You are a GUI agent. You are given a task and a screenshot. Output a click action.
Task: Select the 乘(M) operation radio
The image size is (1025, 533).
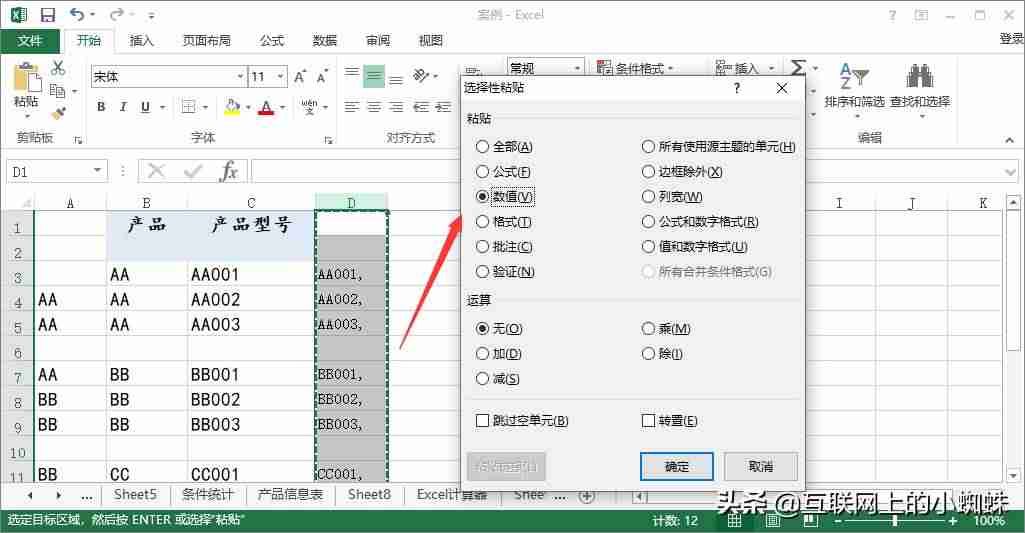coord(666,328)
